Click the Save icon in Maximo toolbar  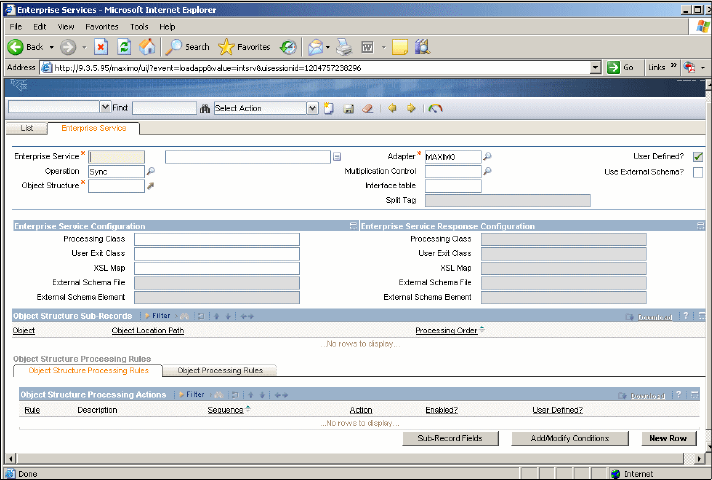[348, 108]
